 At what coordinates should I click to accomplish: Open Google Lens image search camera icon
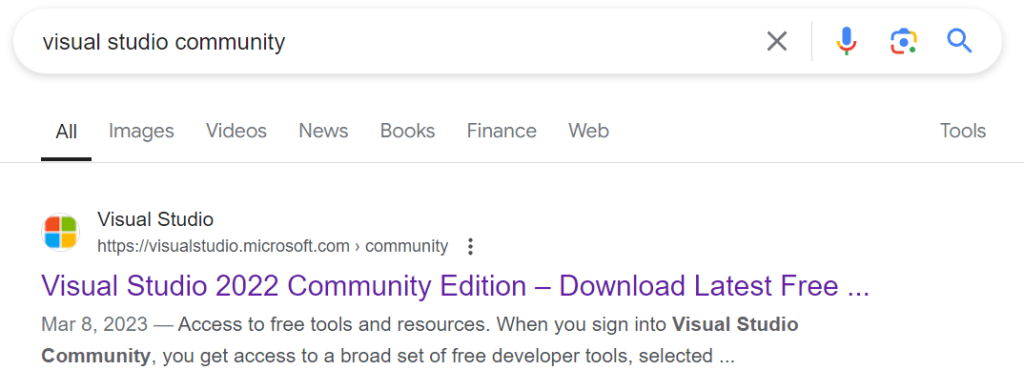click(x=903, y=42)
